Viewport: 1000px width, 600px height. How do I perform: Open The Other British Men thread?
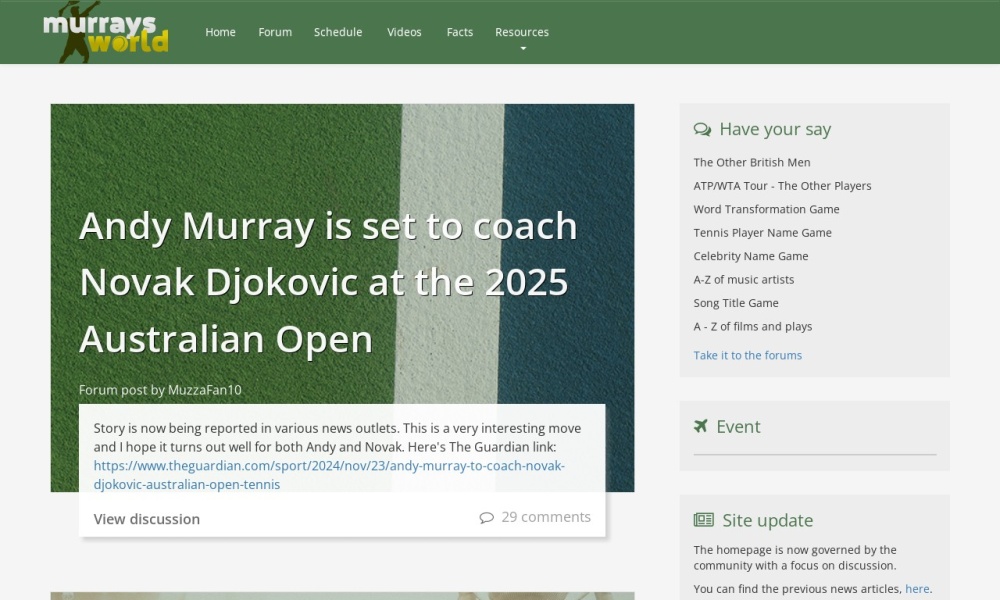coord(752,163)
